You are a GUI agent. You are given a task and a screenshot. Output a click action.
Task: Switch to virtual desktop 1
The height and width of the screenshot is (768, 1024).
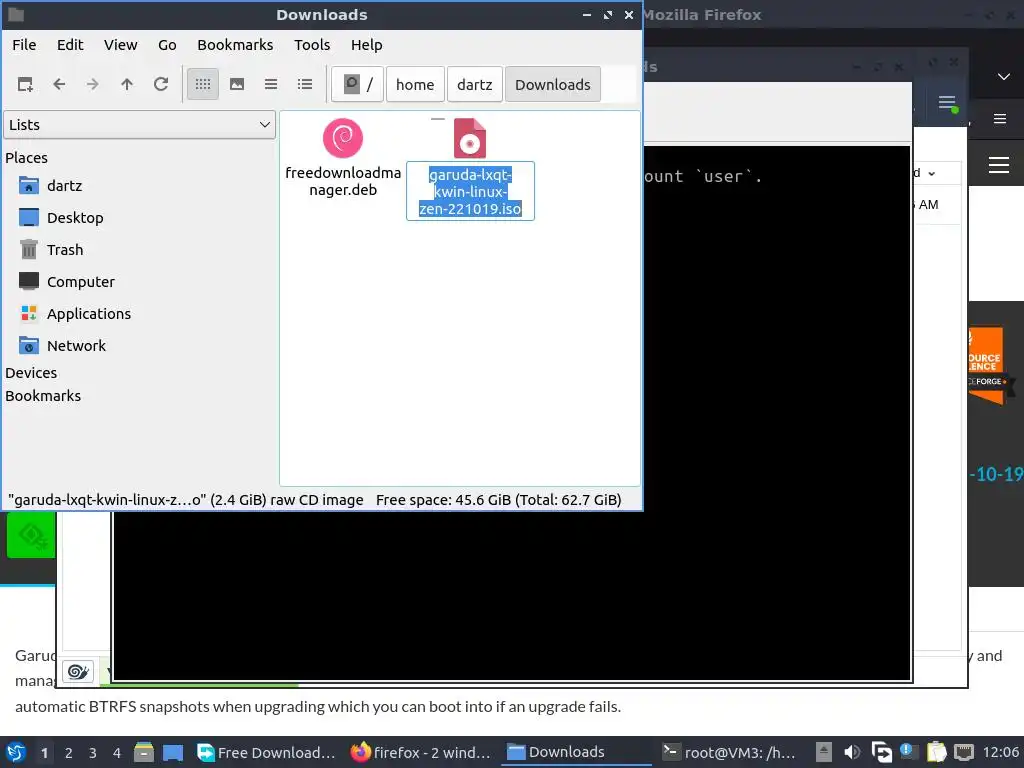[x=44, y=753]
